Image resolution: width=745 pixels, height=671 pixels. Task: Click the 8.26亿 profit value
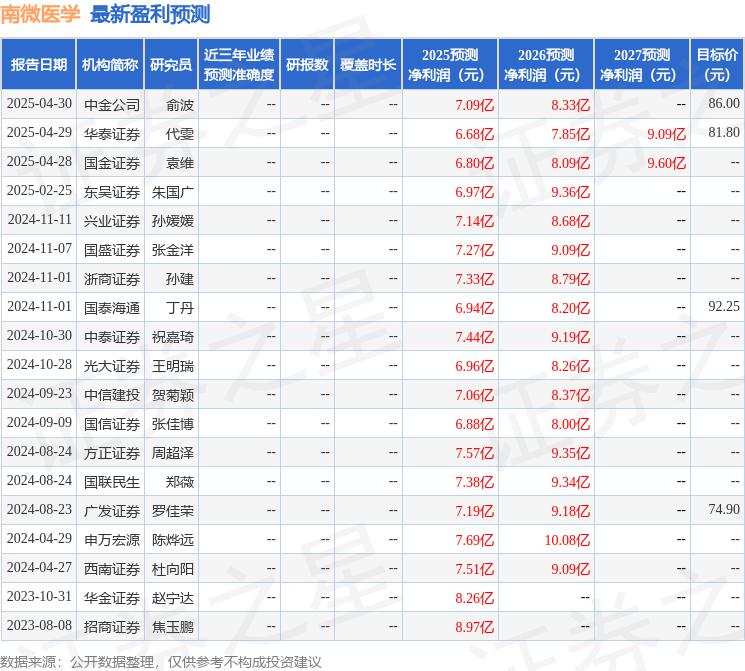(474, 598)
